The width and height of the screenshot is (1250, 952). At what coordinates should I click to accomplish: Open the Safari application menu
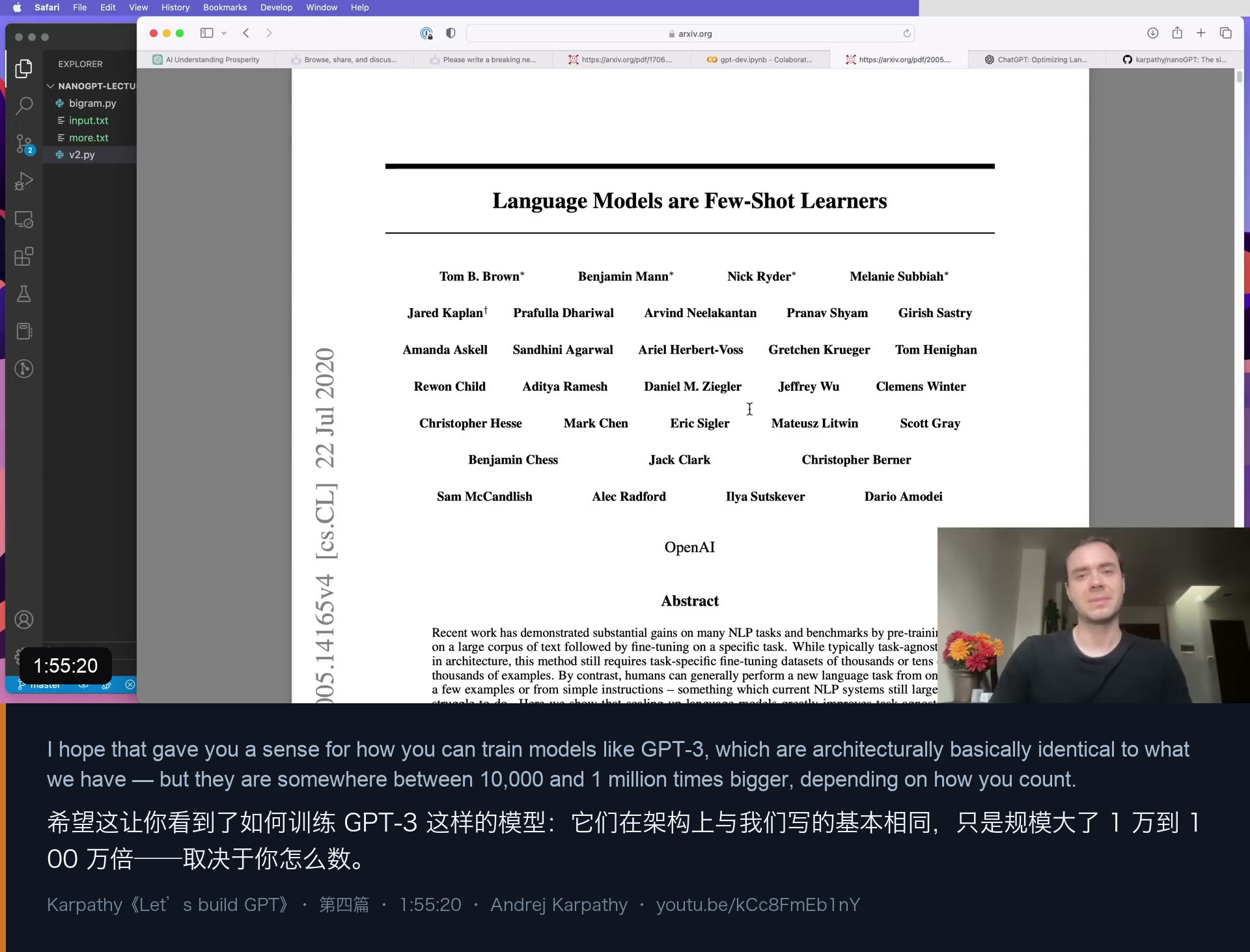[x=47, y=8]
